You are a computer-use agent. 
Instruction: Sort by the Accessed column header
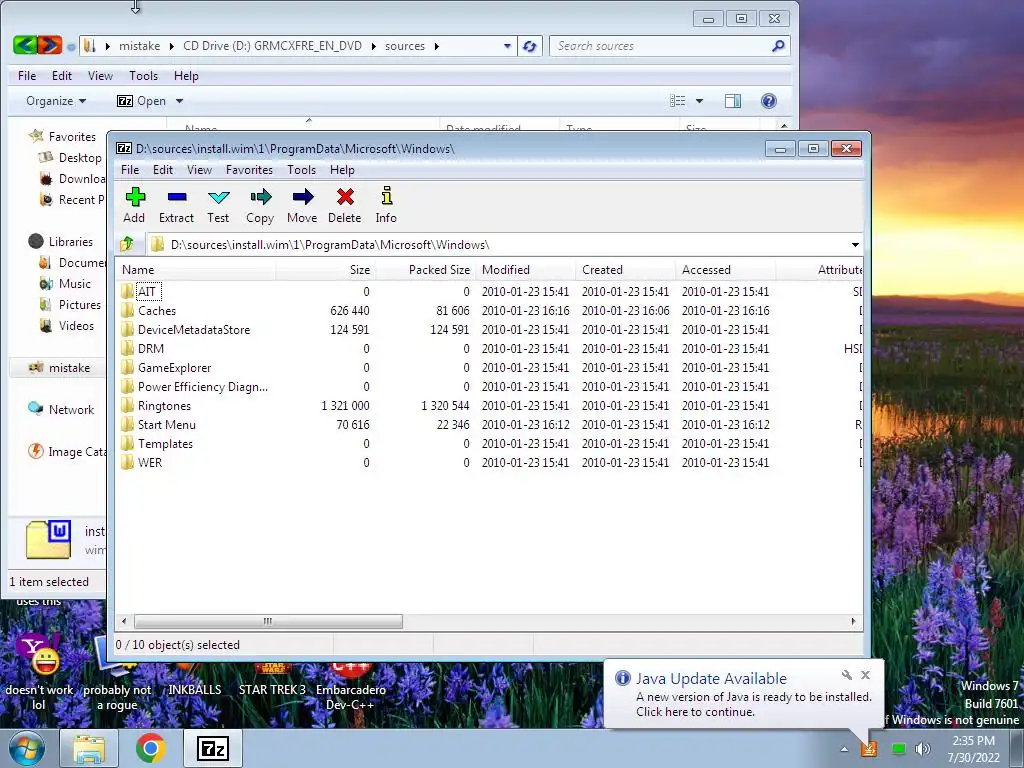click(726, 270)
